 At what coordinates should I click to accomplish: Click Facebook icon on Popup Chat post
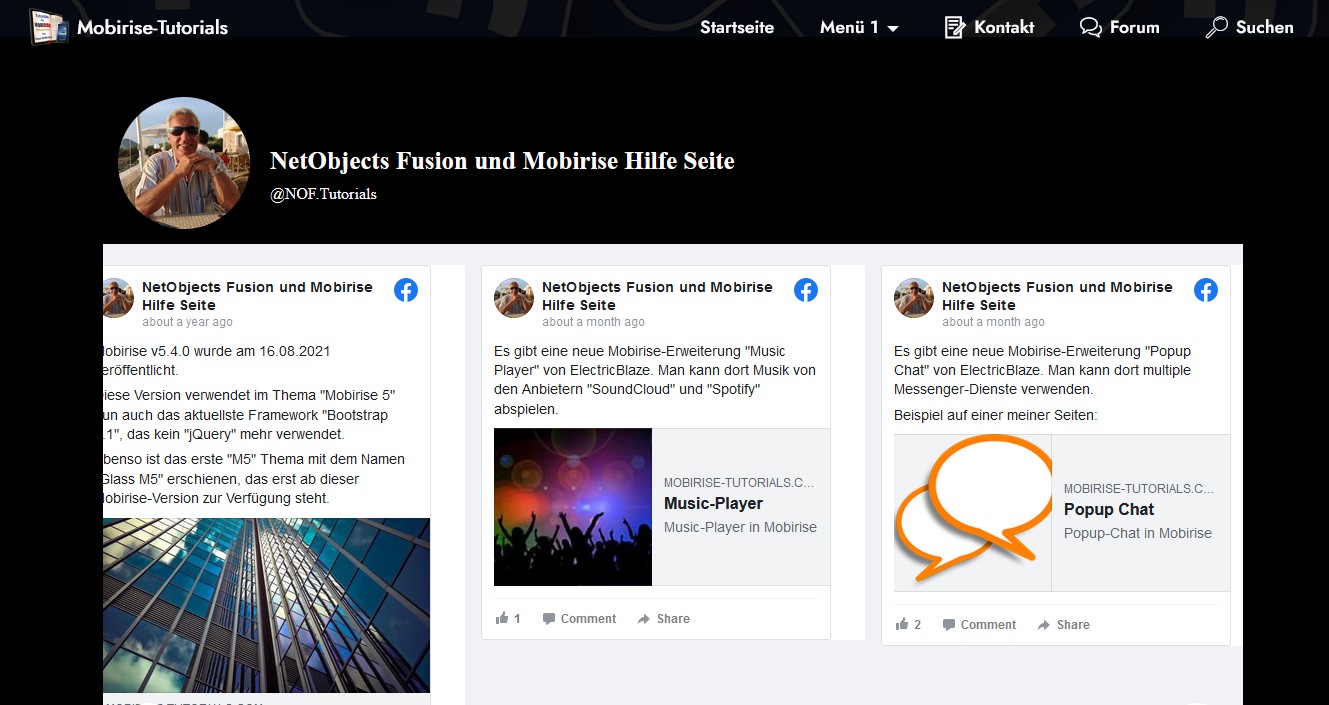coord(1206,290)
